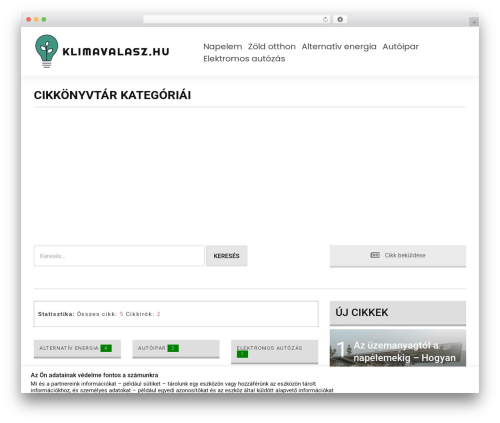The height and width of the screenshot is (423, 500).
Task: Open Elektromos autózás from the navigation
Action: [x=244, y=59]
